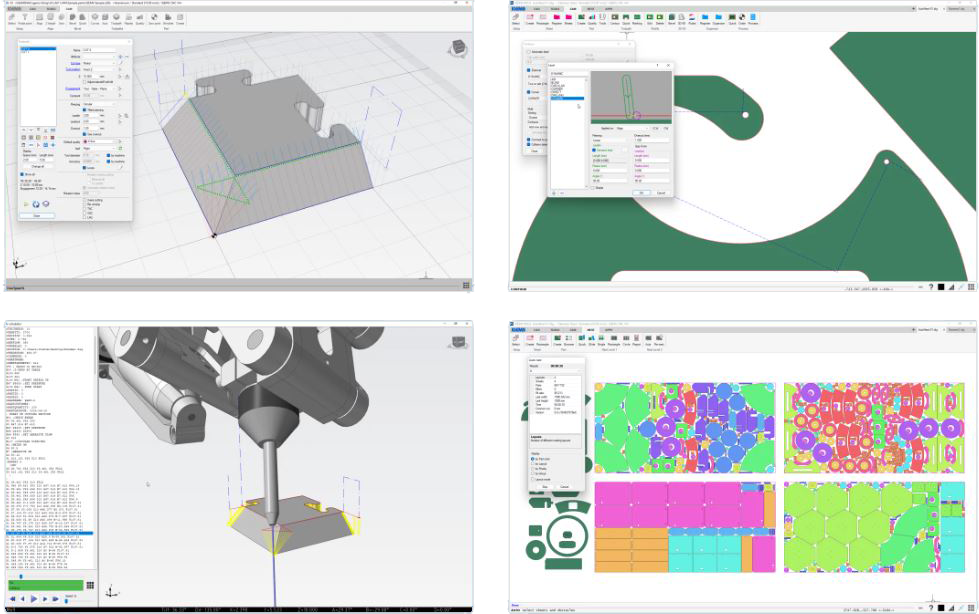
Task: Open the Default quality dropdown
Action: tap(99, 141)
